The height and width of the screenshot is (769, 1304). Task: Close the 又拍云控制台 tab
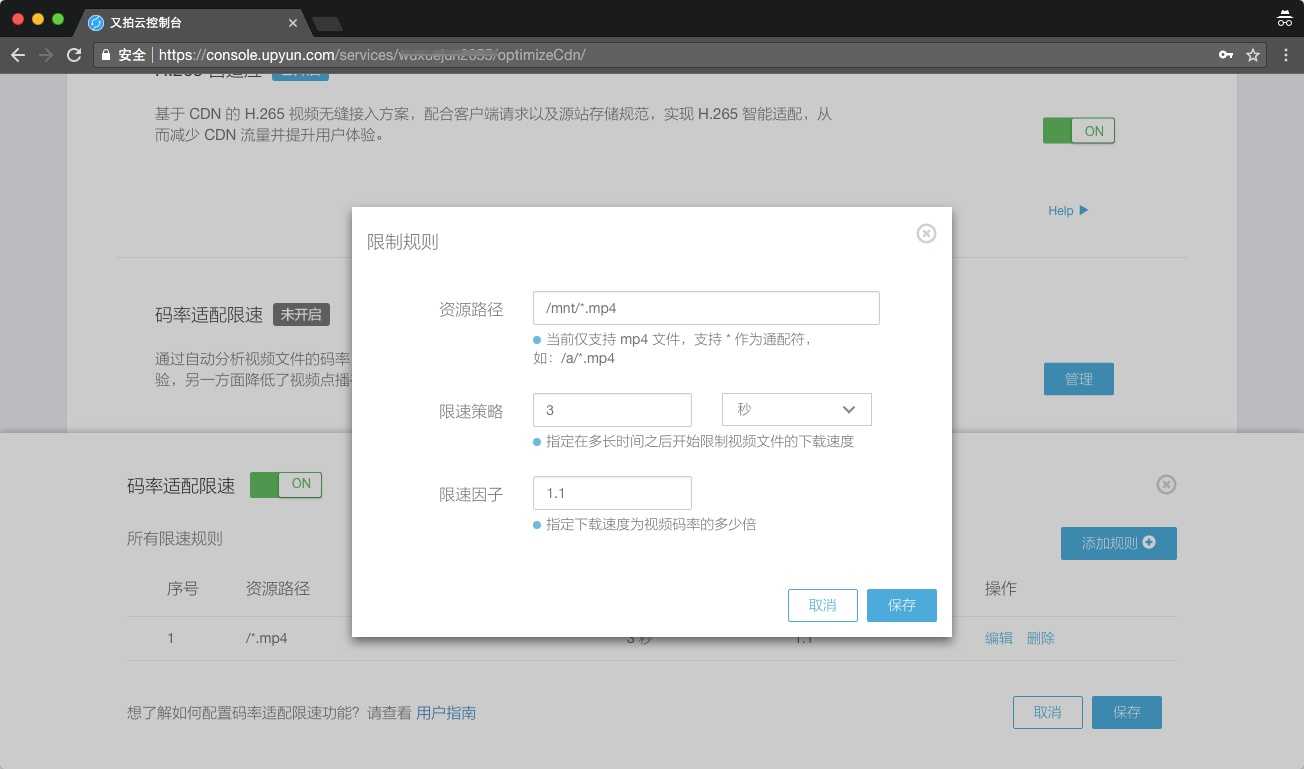tap(293, 22)
